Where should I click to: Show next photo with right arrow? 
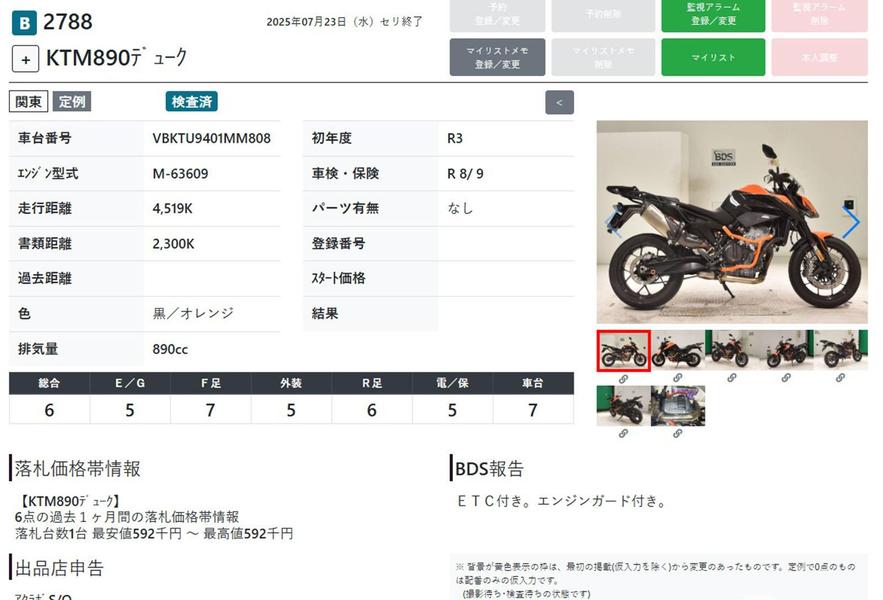coord(851,223)
